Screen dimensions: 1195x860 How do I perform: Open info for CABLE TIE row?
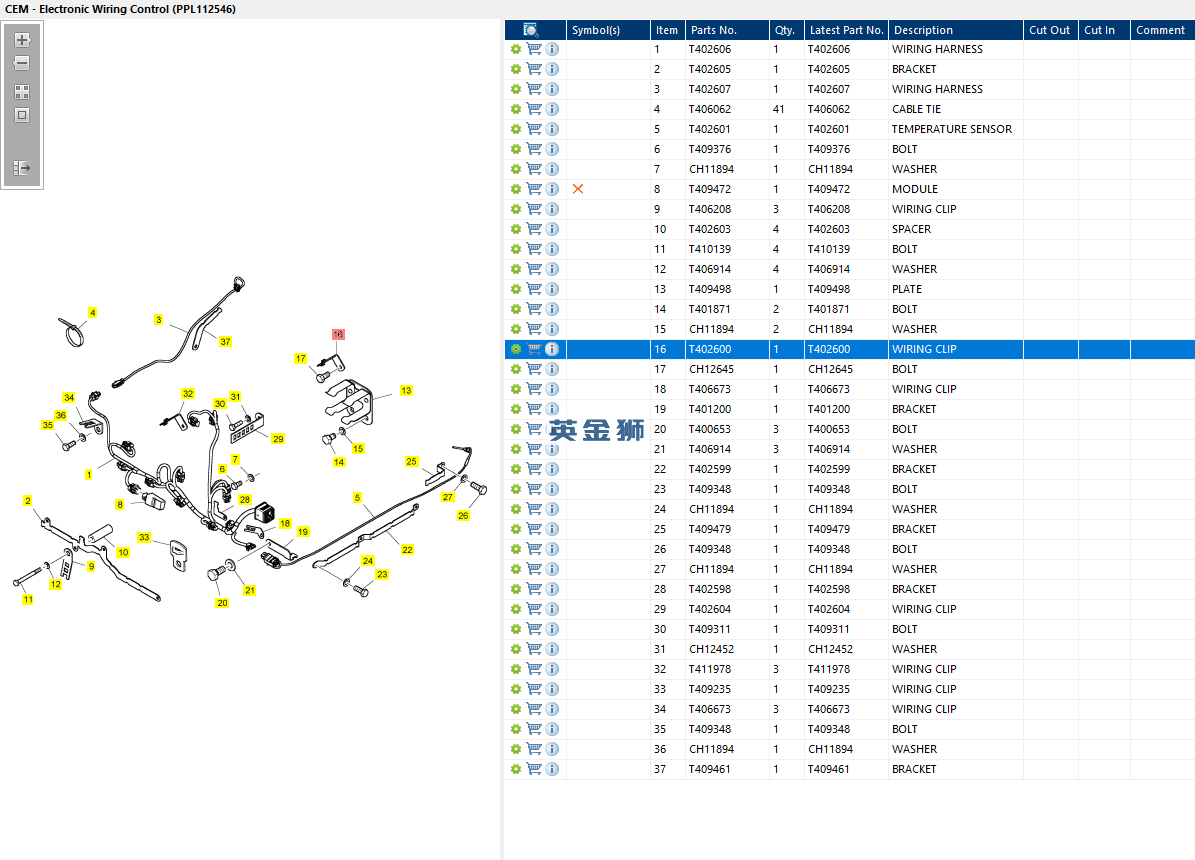[553, 109]
